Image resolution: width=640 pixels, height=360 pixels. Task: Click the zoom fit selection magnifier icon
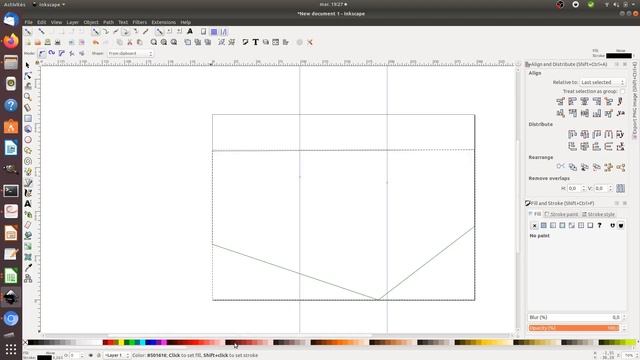pos(154,42)
